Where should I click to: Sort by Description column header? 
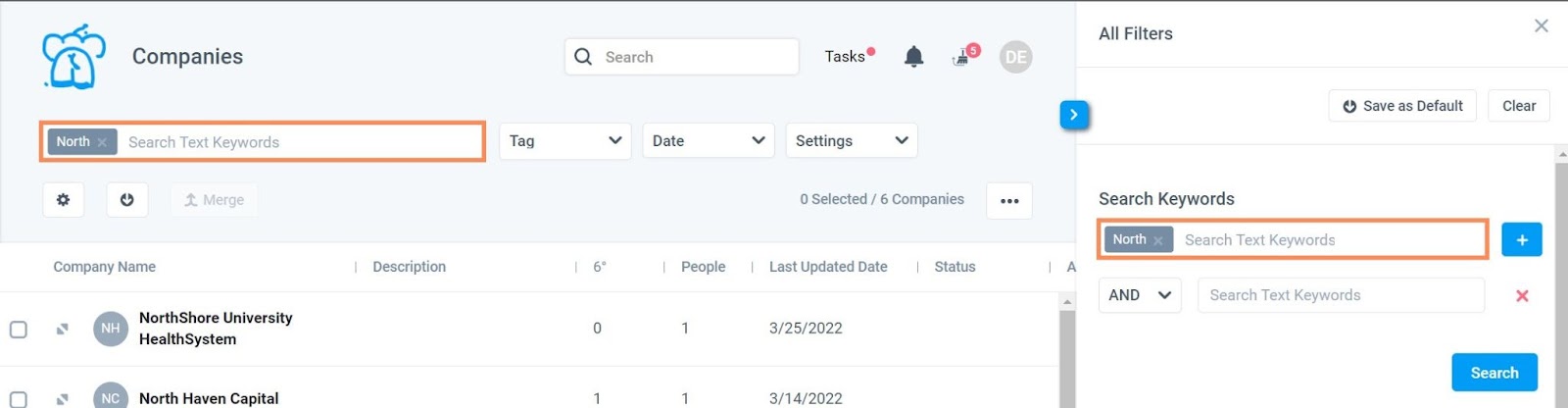pyautogui.click(x=409, y=267)
